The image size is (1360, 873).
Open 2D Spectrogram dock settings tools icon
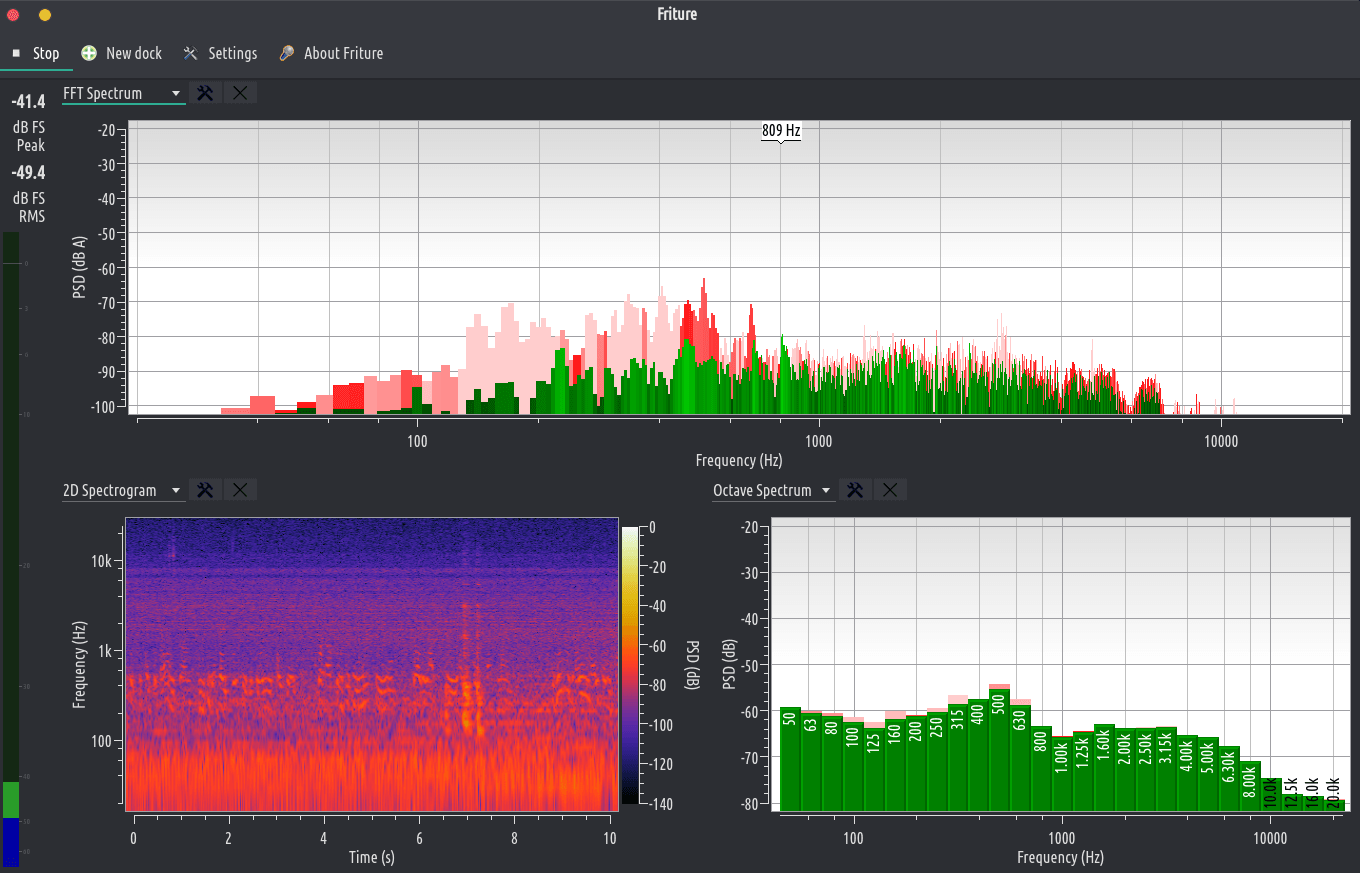point(205,490)
